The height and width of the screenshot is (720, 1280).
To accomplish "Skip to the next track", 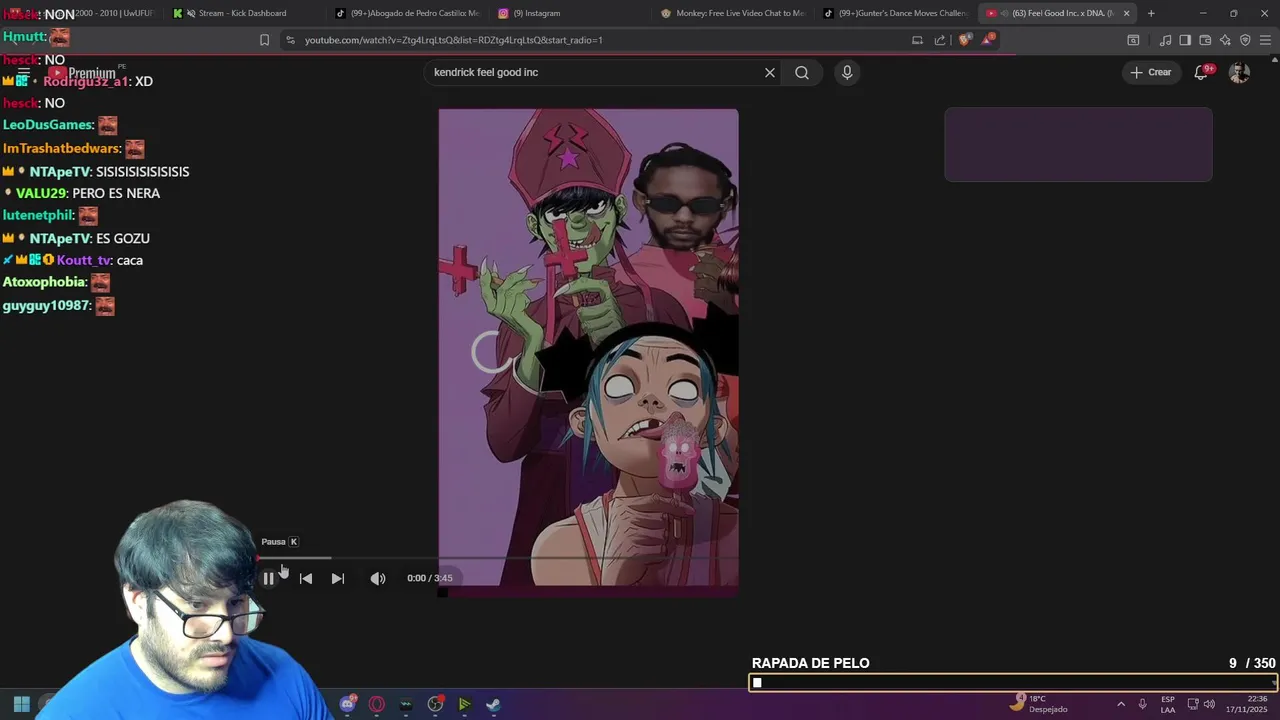I will point(338,578).
